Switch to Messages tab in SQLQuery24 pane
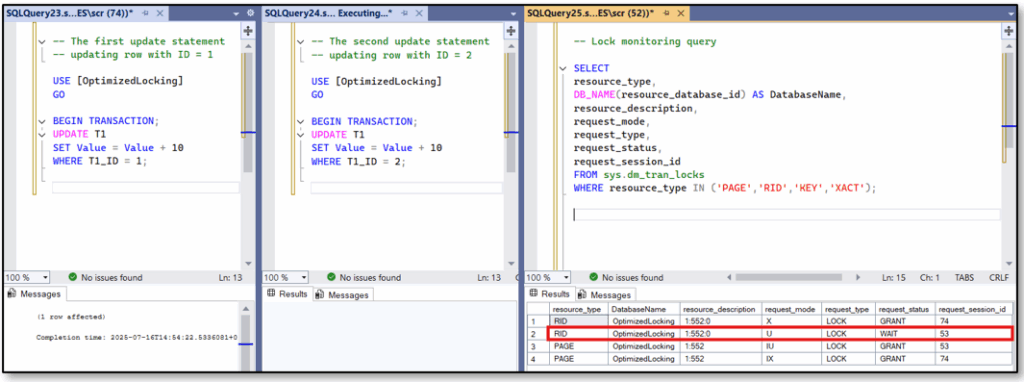This screenshot has height=382, width=1024. point(343,294)
